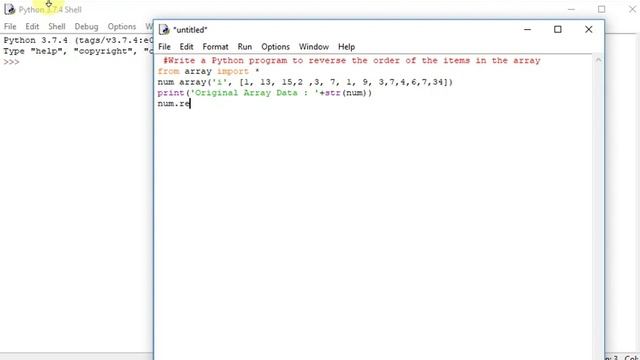Open the Run menu in editor

245,47
